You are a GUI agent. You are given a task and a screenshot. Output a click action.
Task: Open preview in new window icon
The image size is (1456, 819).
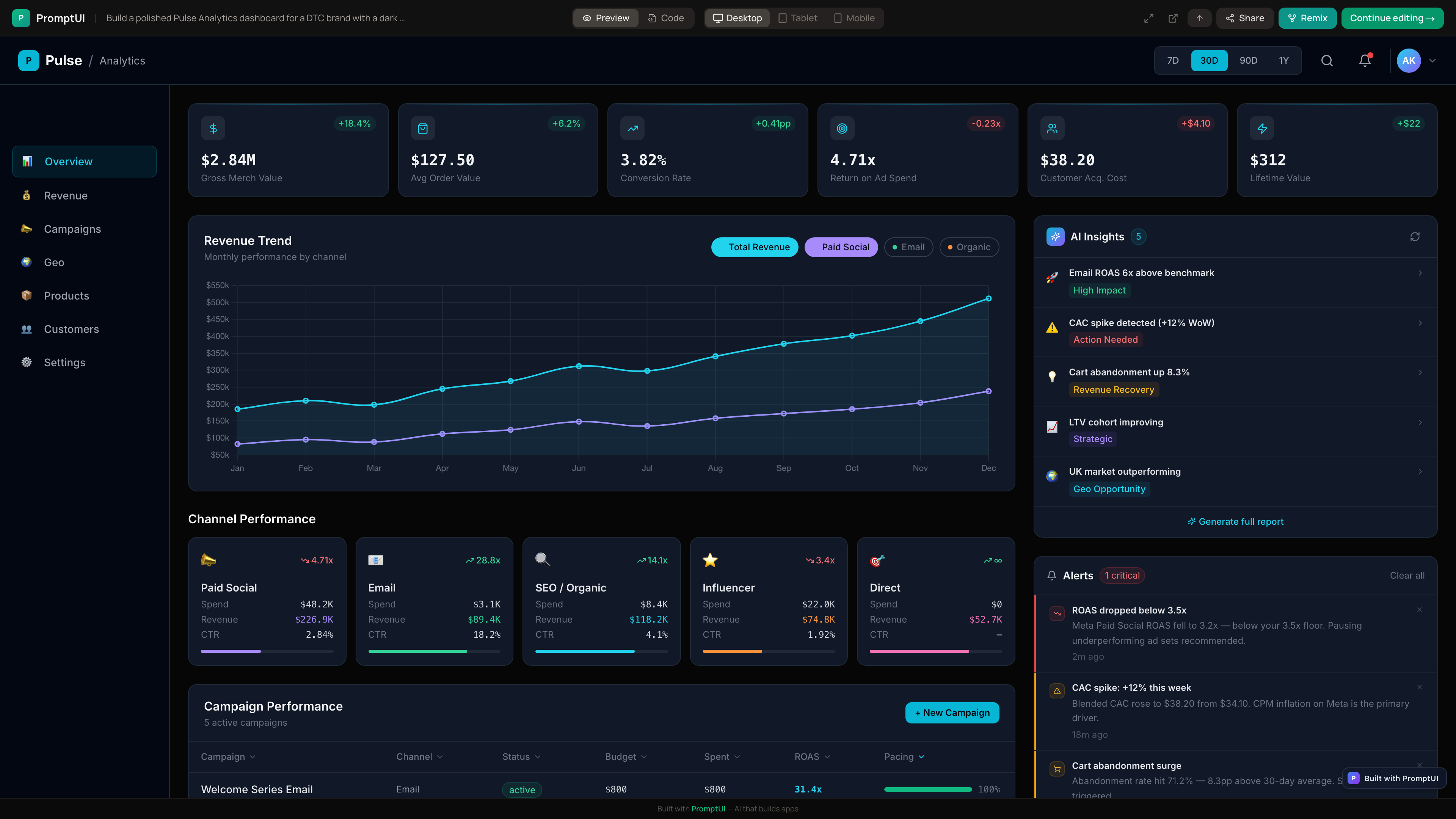1173,18
